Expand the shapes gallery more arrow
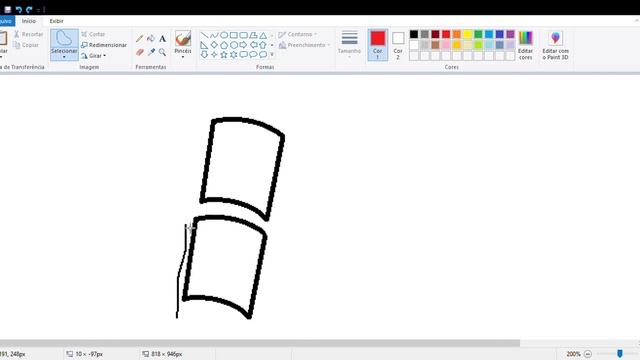This screenshot has width=640, height=360. pyautogui.click(x=272, y=54)
